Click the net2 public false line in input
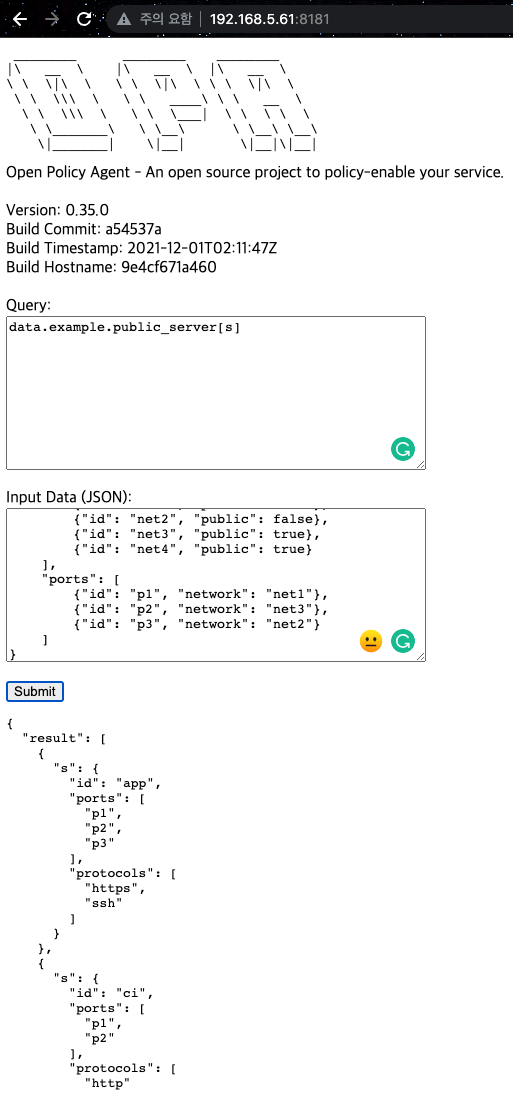 pos(200,519)
